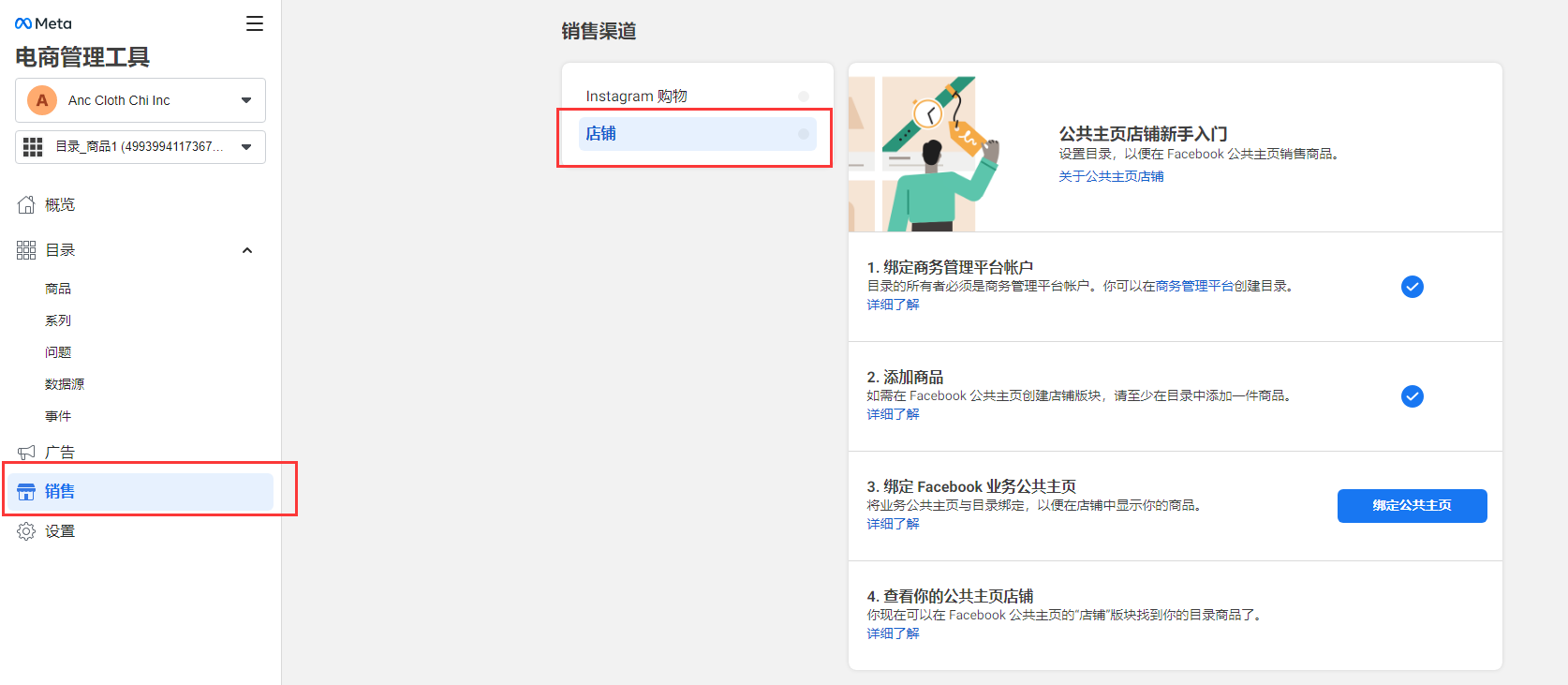Open 数据源 under 目录
This screenshot has height=685, width=1568.
pos(65,384)
